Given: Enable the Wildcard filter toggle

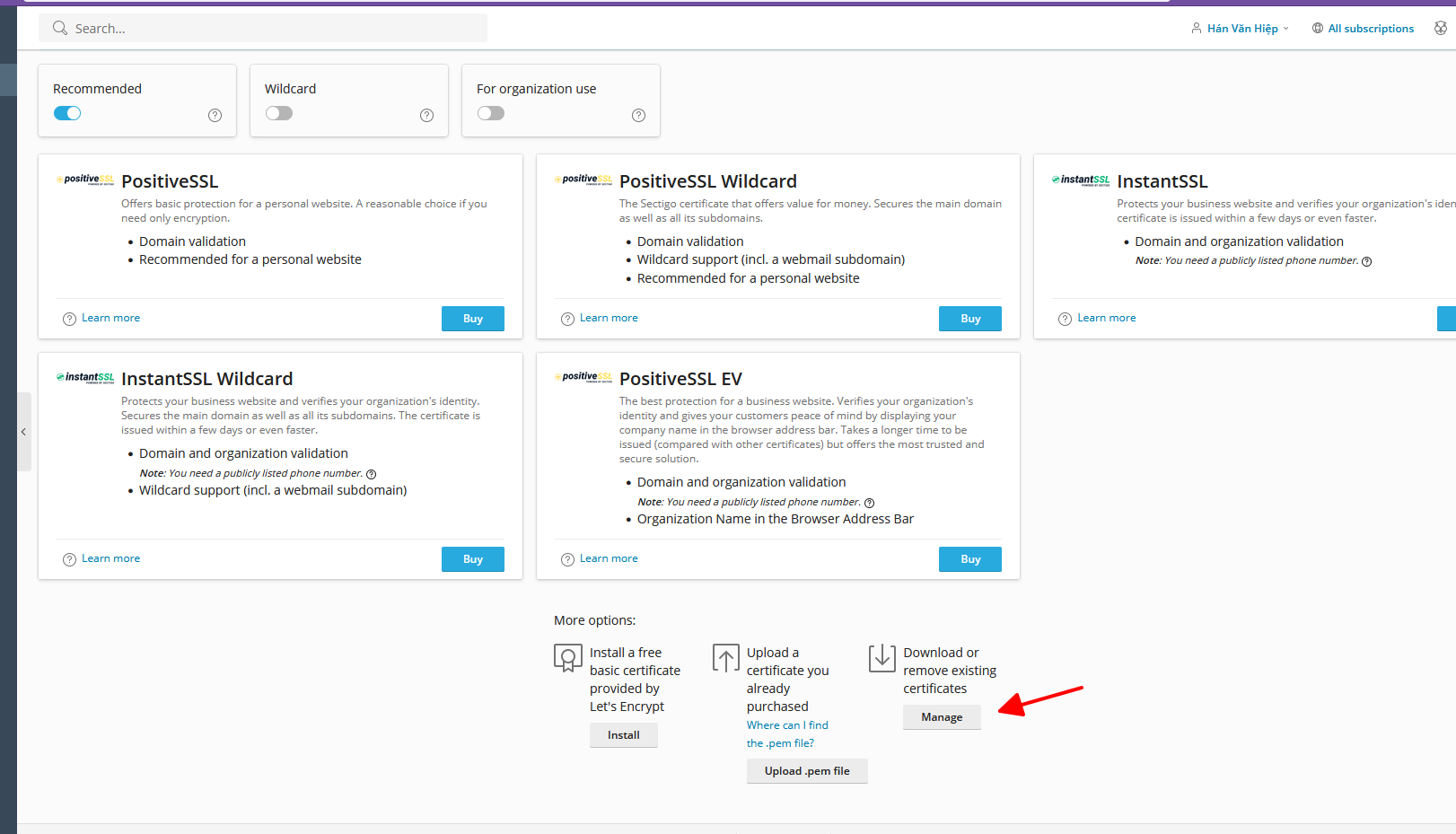Looking at the screenshot, I should coord(279,113).
